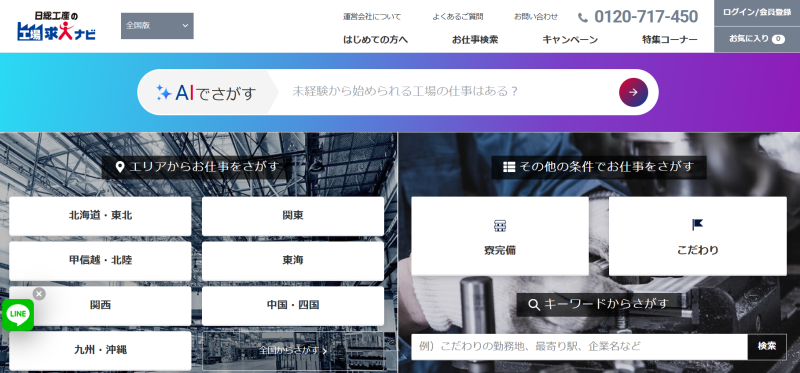This screenshot has width=800, height=373.
Task: Select 北海道・東北 area
Action: [x=101, y=216]
